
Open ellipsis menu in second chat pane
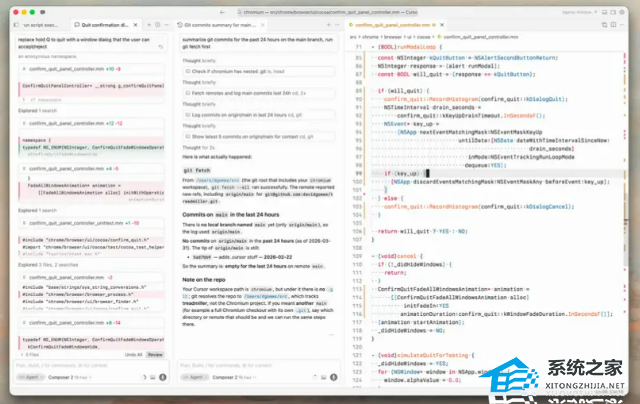click(x=337, y=25)
